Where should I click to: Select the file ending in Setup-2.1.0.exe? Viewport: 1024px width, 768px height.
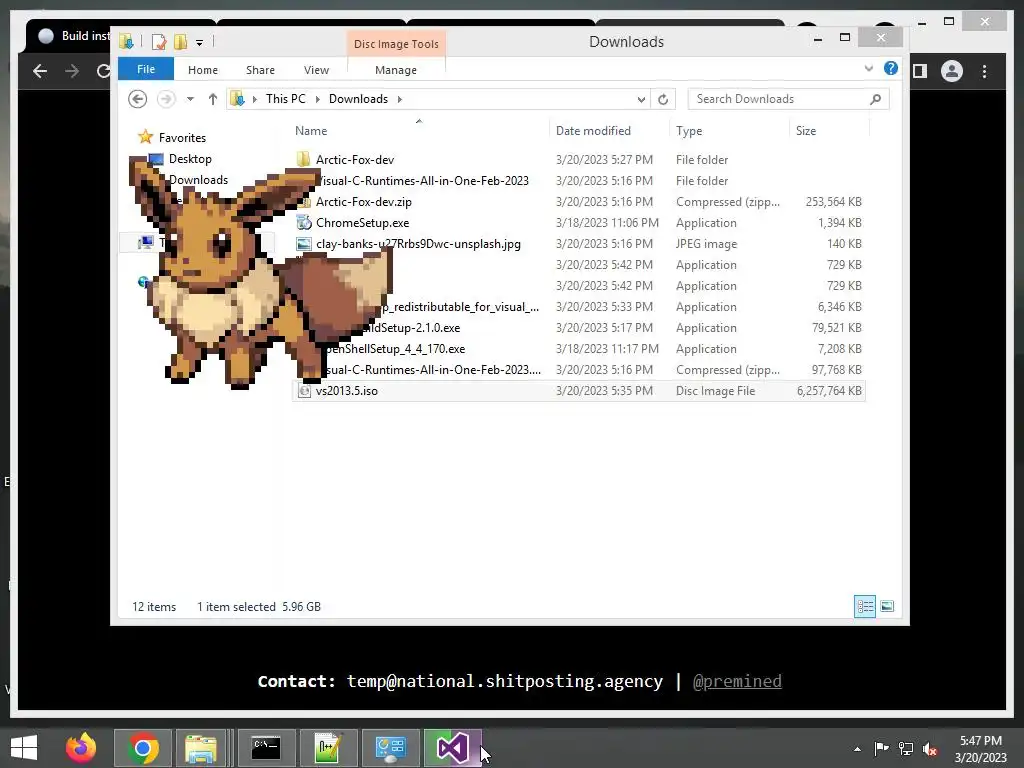coord(411,328)
